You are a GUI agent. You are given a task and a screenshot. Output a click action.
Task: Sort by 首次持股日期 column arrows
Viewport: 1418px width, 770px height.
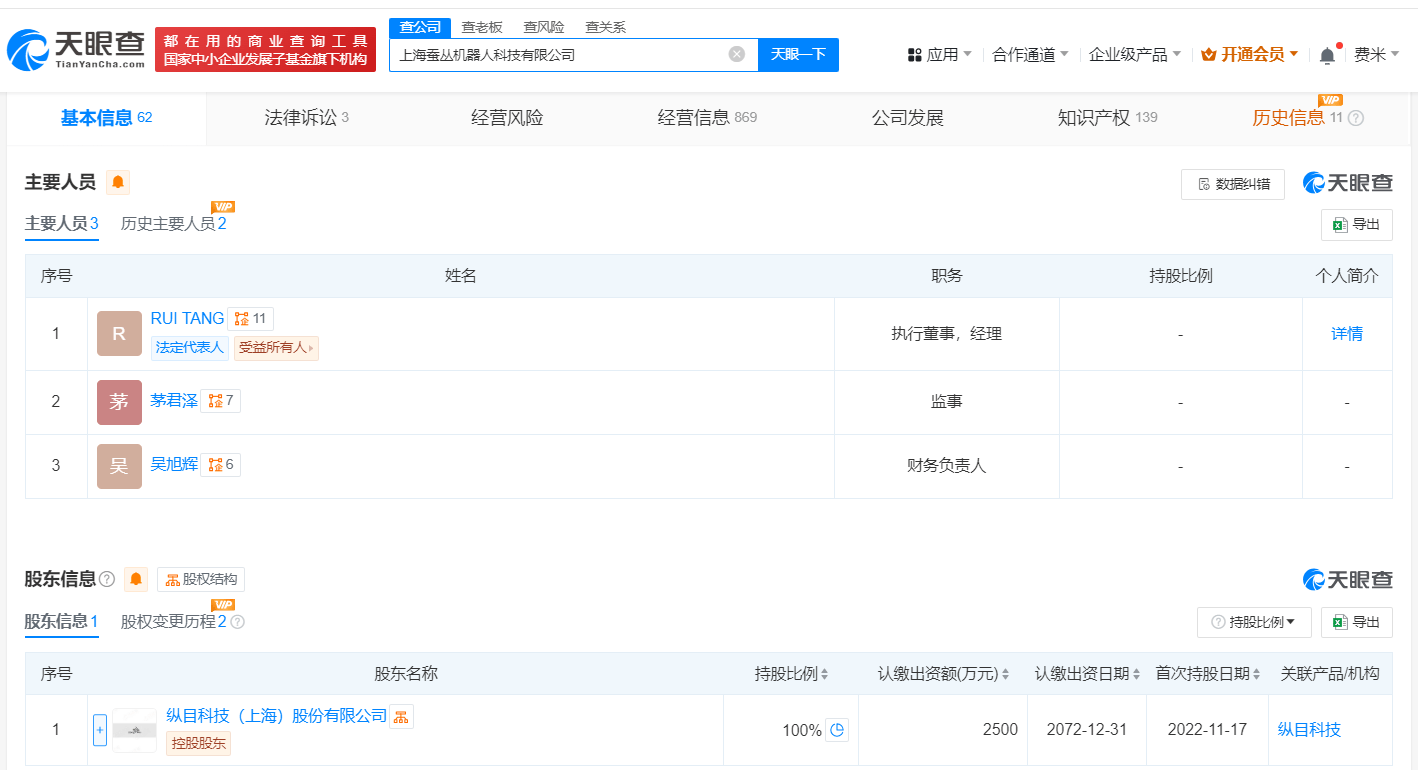1257,674
